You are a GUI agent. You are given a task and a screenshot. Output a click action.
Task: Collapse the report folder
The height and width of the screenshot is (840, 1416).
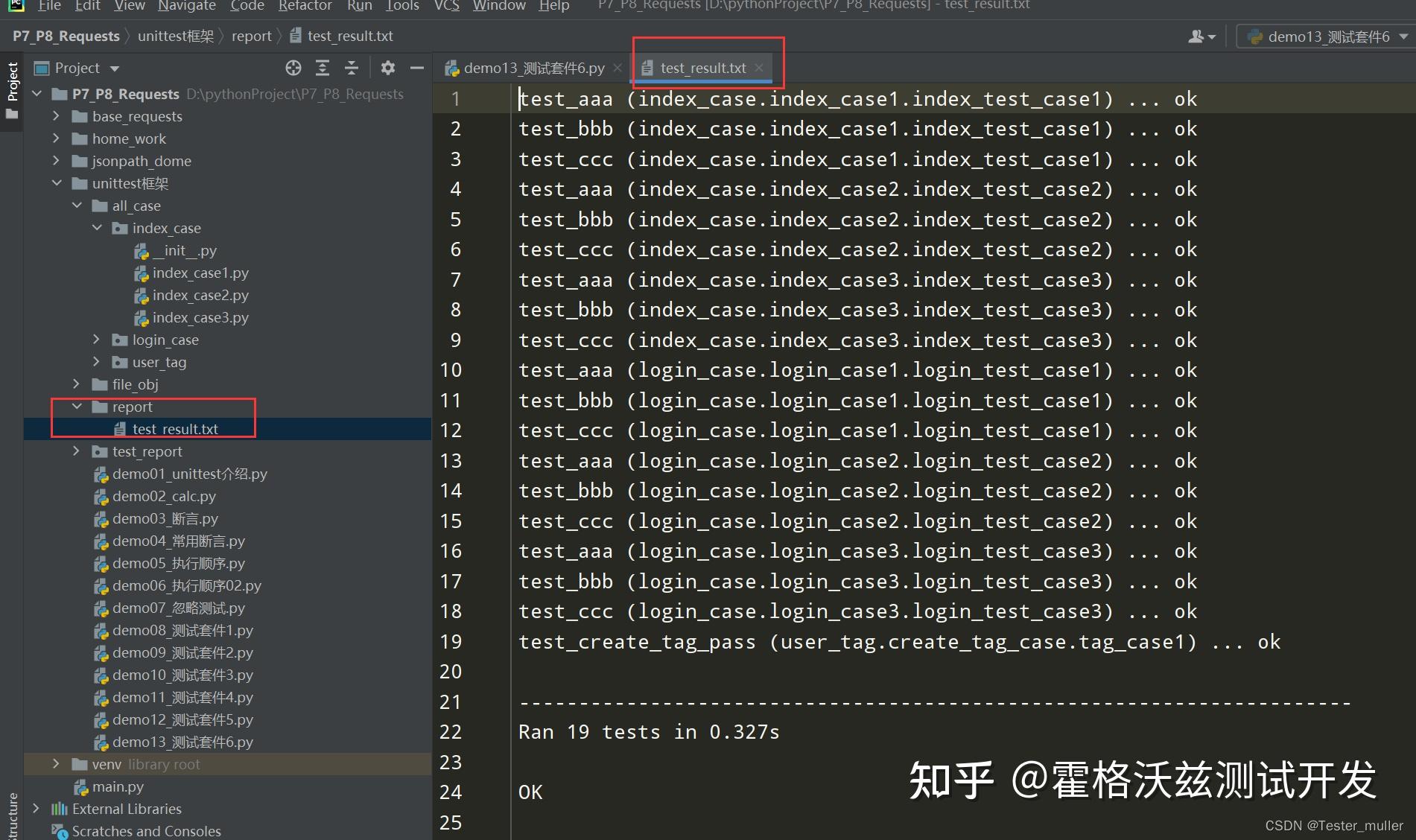tap(77, 407)
